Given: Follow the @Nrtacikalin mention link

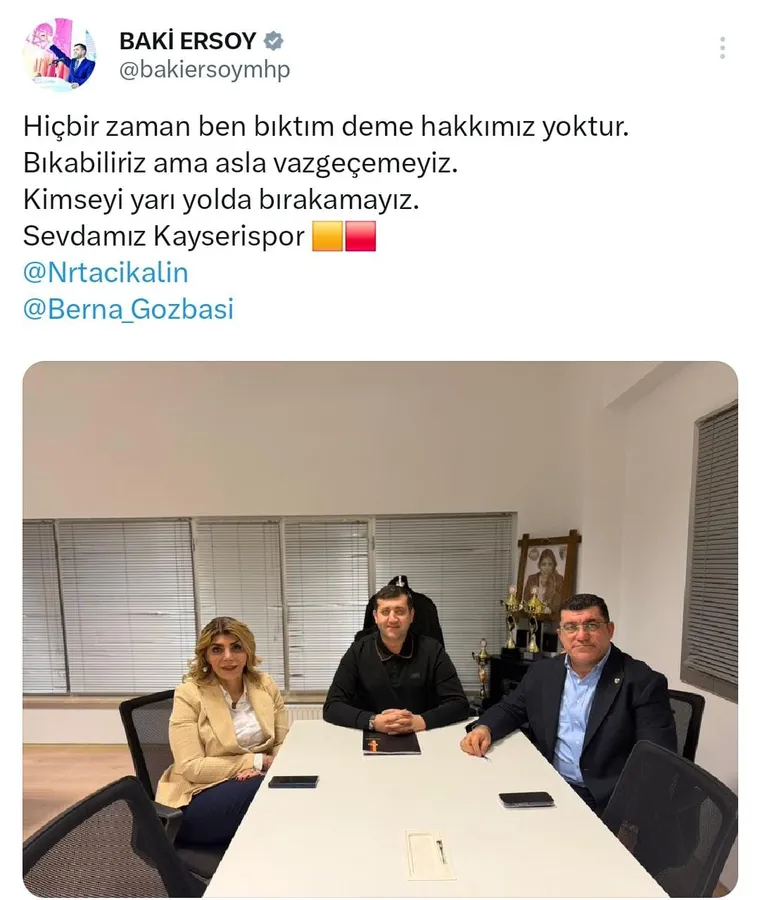Looking at the screenshot, I should point(106,273).
